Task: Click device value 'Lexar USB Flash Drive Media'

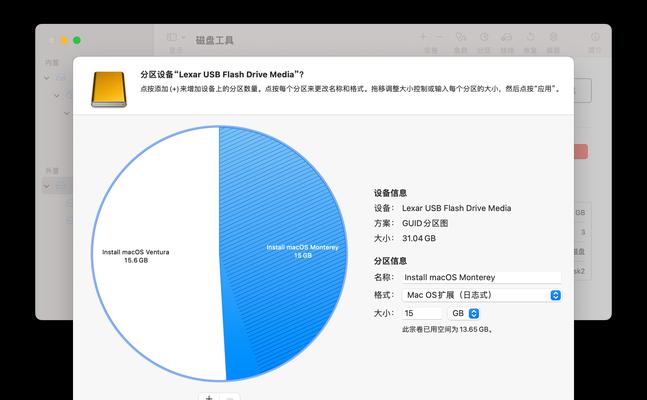Action: click(x=456, y=208)
